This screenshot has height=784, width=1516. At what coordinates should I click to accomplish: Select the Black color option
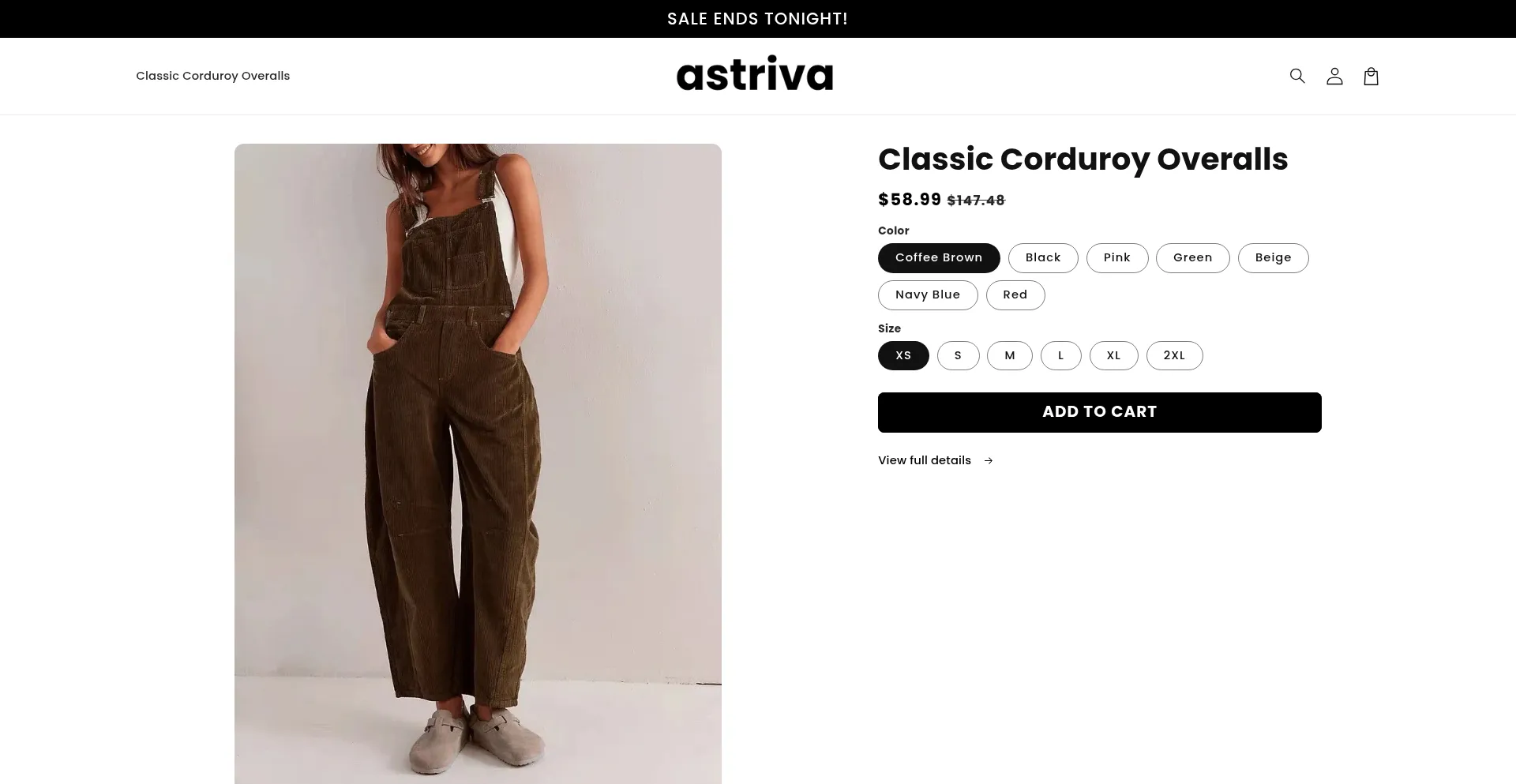(x=1043, y=258)
